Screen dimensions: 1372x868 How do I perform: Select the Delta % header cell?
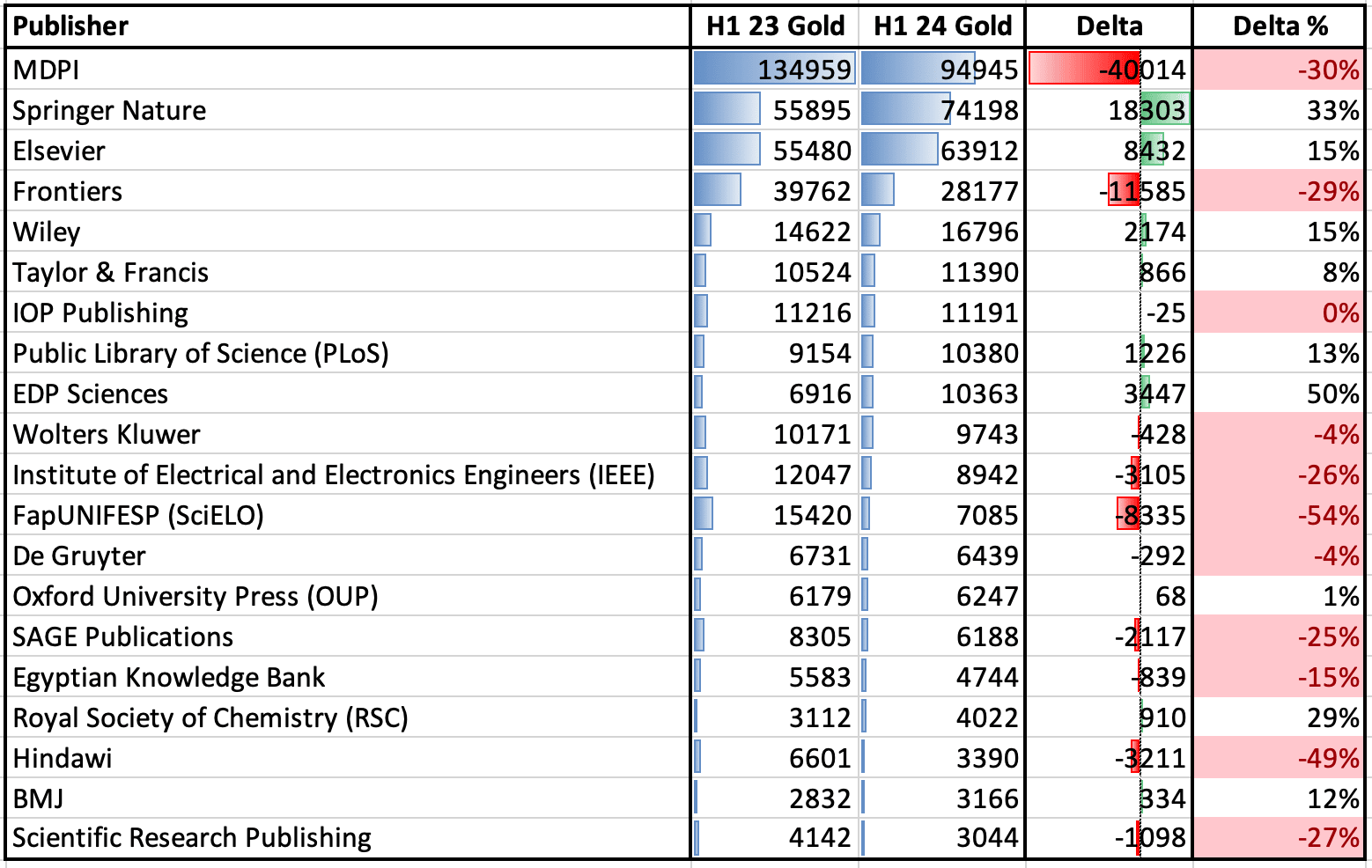(1280, 26)
